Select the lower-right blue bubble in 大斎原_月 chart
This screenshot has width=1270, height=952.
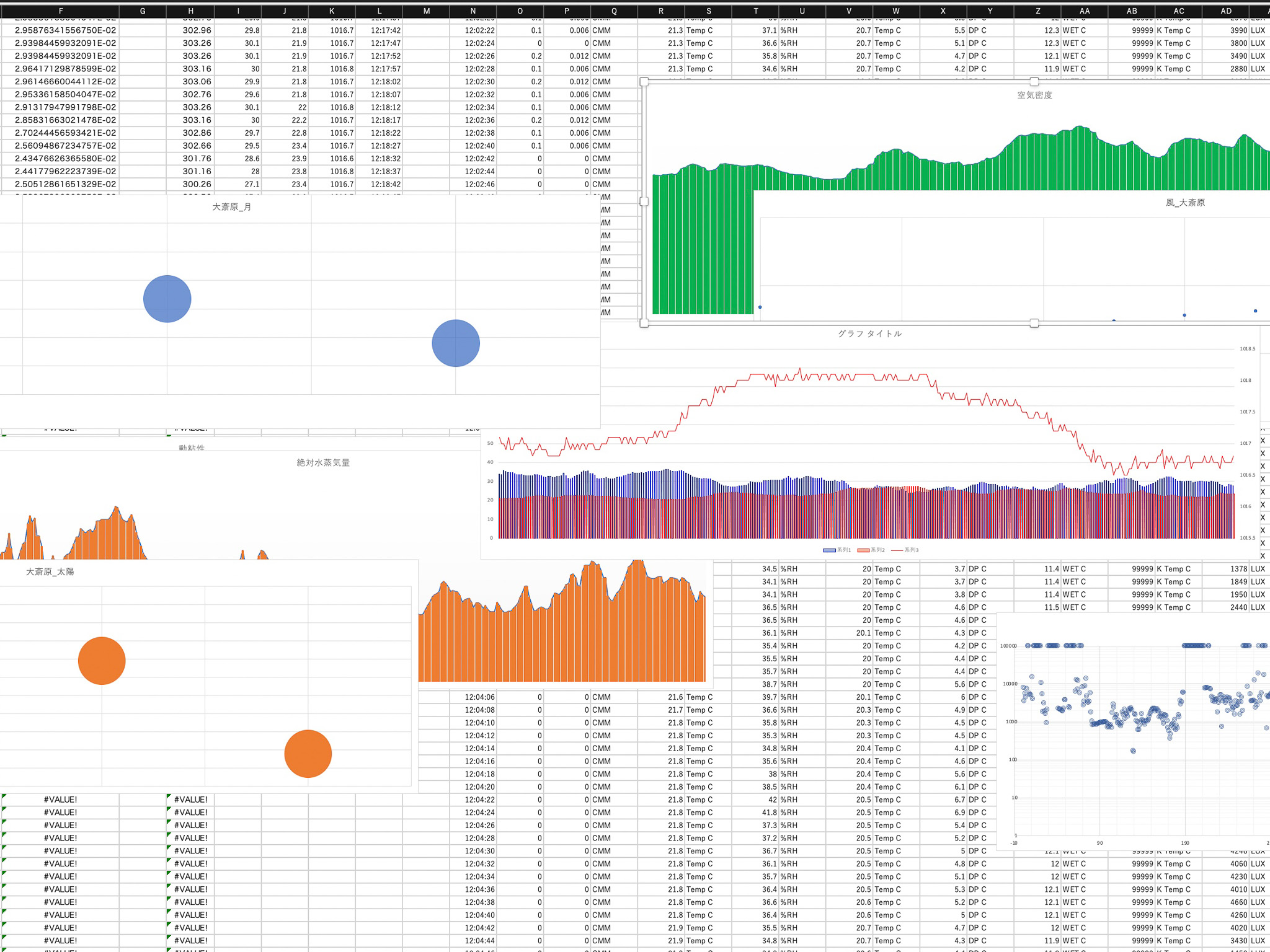pyautogui.click(x=456, y=343)
